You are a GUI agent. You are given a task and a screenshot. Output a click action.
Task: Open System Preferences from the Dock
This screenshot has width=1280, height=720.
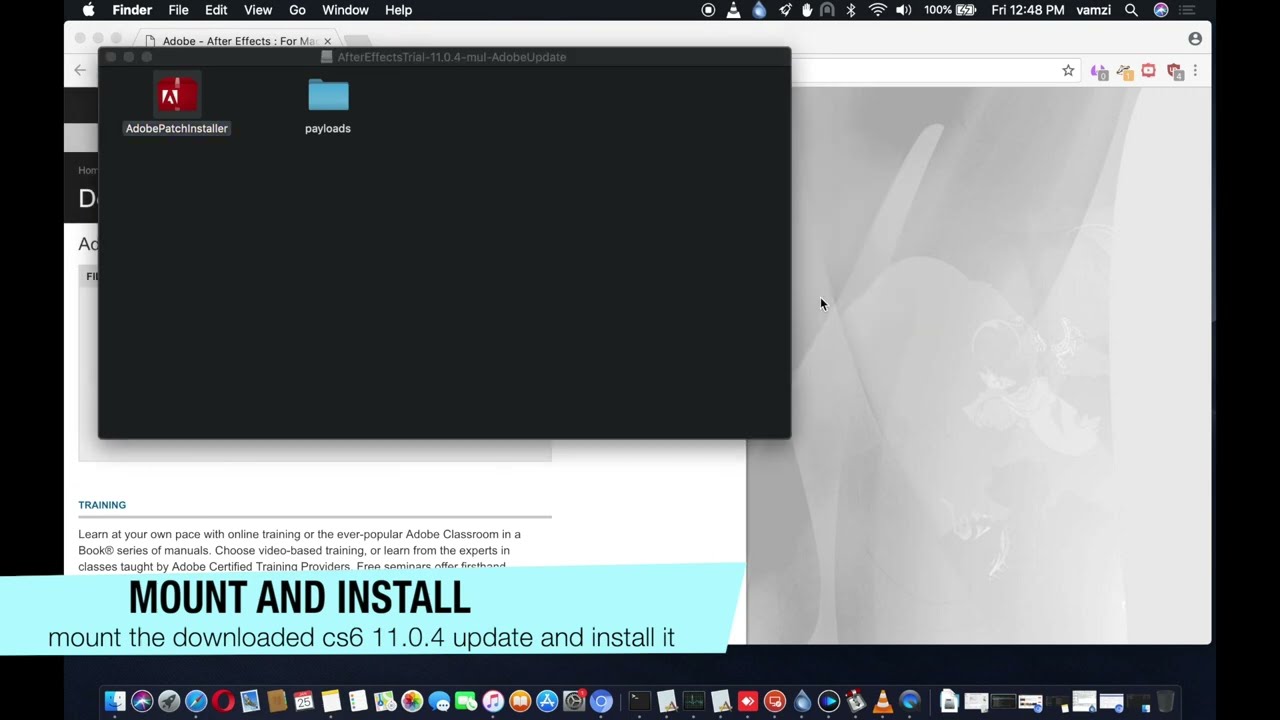point(574,702)
